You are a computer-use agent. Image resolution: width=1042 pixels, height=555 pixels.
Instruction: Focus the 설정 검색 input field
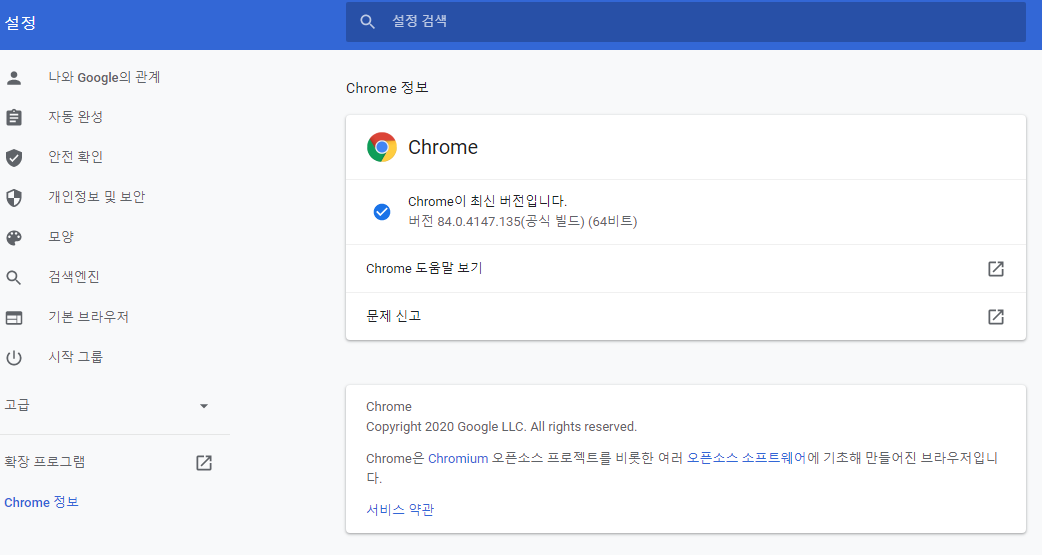(x=686, y=22)
